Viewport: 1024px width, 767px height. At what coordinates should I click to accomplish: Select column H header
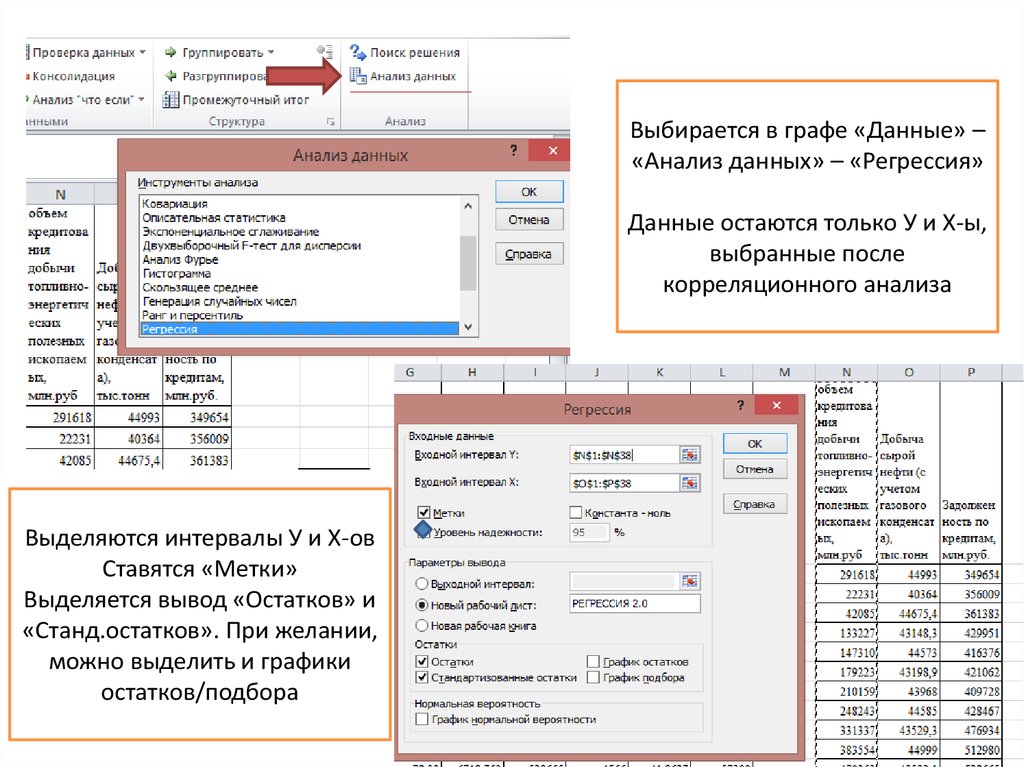pos(472,372)
